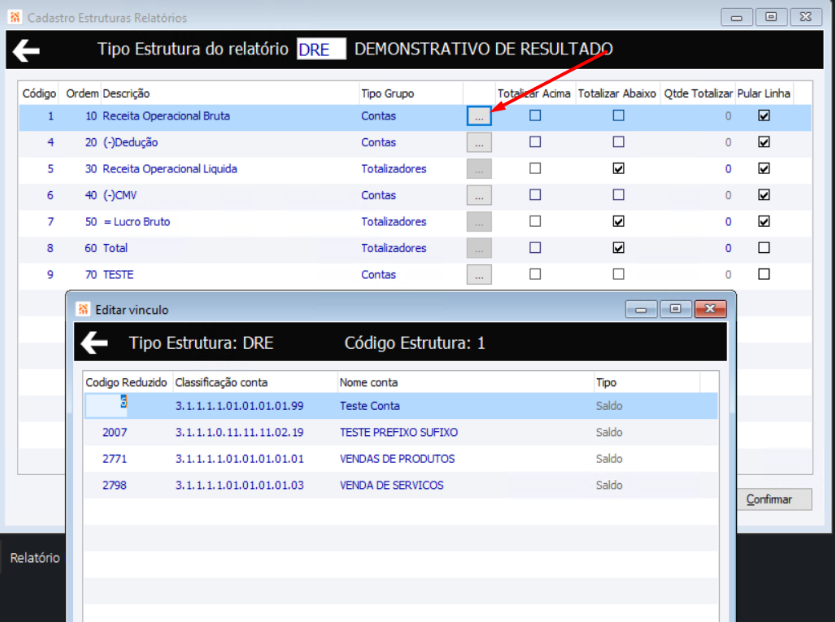Click Teste Conta account name

tap(370, 406)
